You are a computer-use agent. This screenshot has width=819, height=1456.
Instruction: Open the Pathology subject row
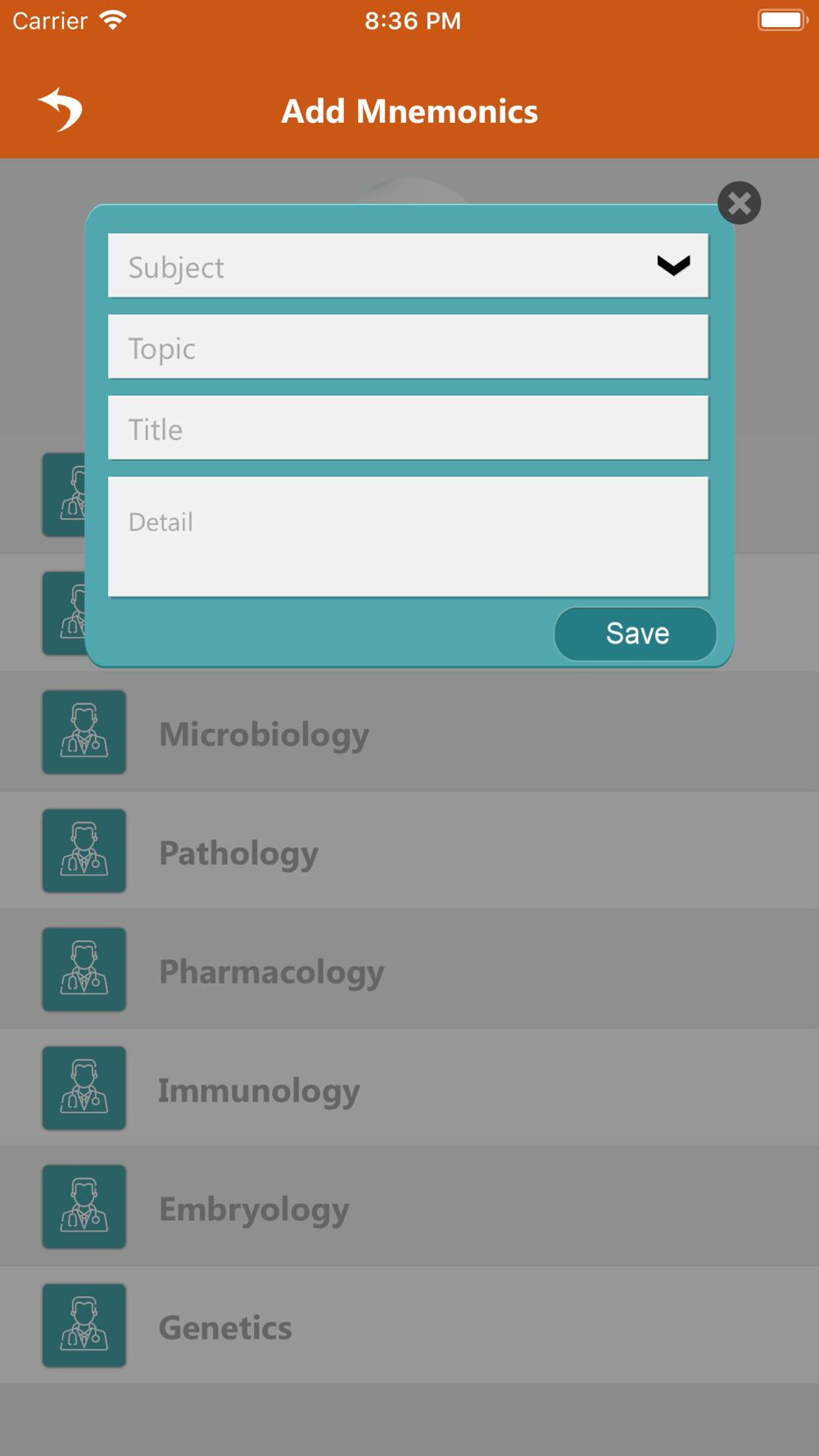[409, 851]
